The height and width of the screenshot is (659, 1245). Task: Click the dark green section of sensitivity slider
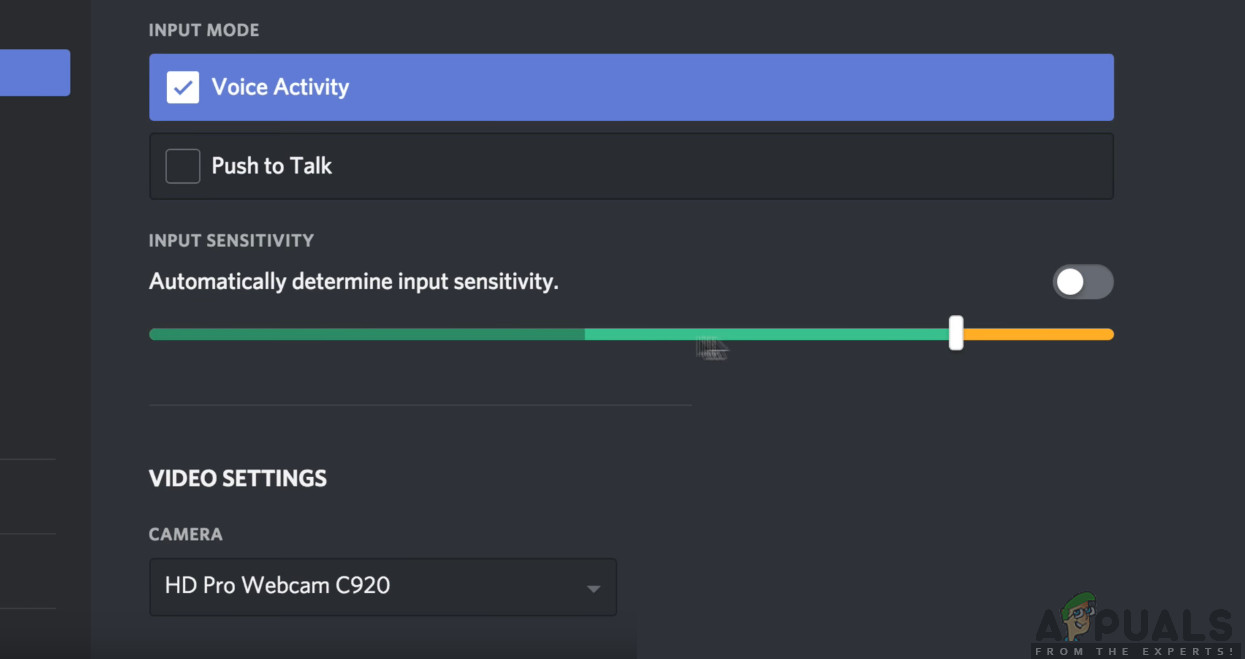pyautogui.click(x=366, y=334)
